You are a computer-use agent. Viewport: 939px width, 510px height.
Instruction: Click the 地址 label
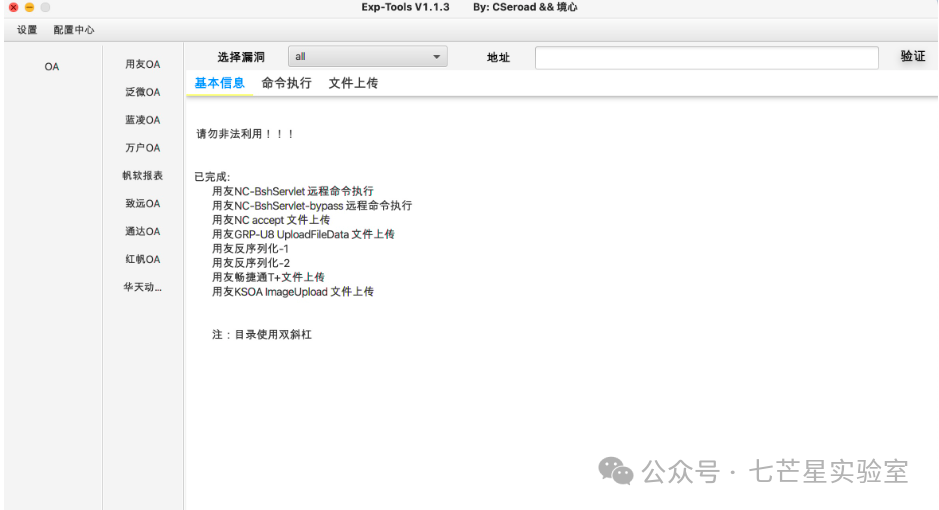498,57
